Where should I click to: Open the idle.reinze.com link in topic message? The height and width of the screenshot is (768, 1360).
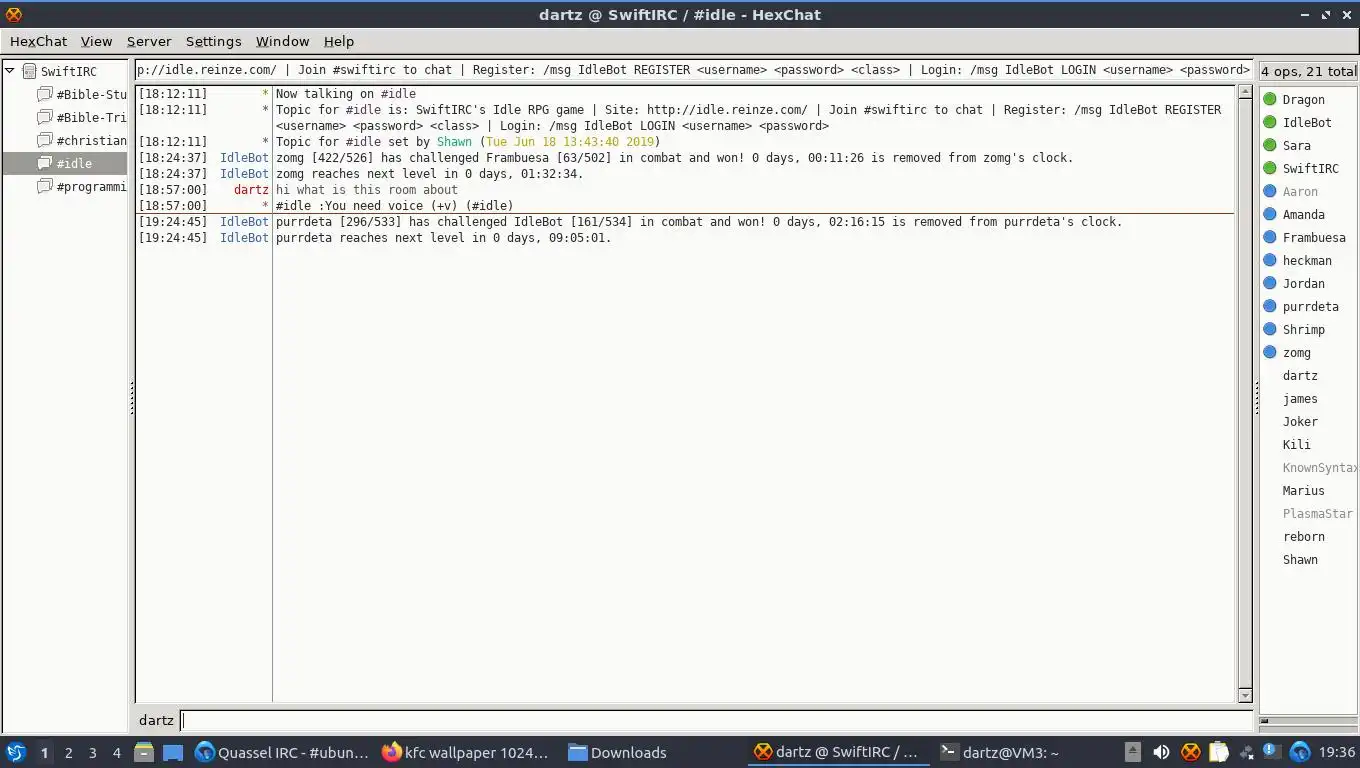point(727,110)
